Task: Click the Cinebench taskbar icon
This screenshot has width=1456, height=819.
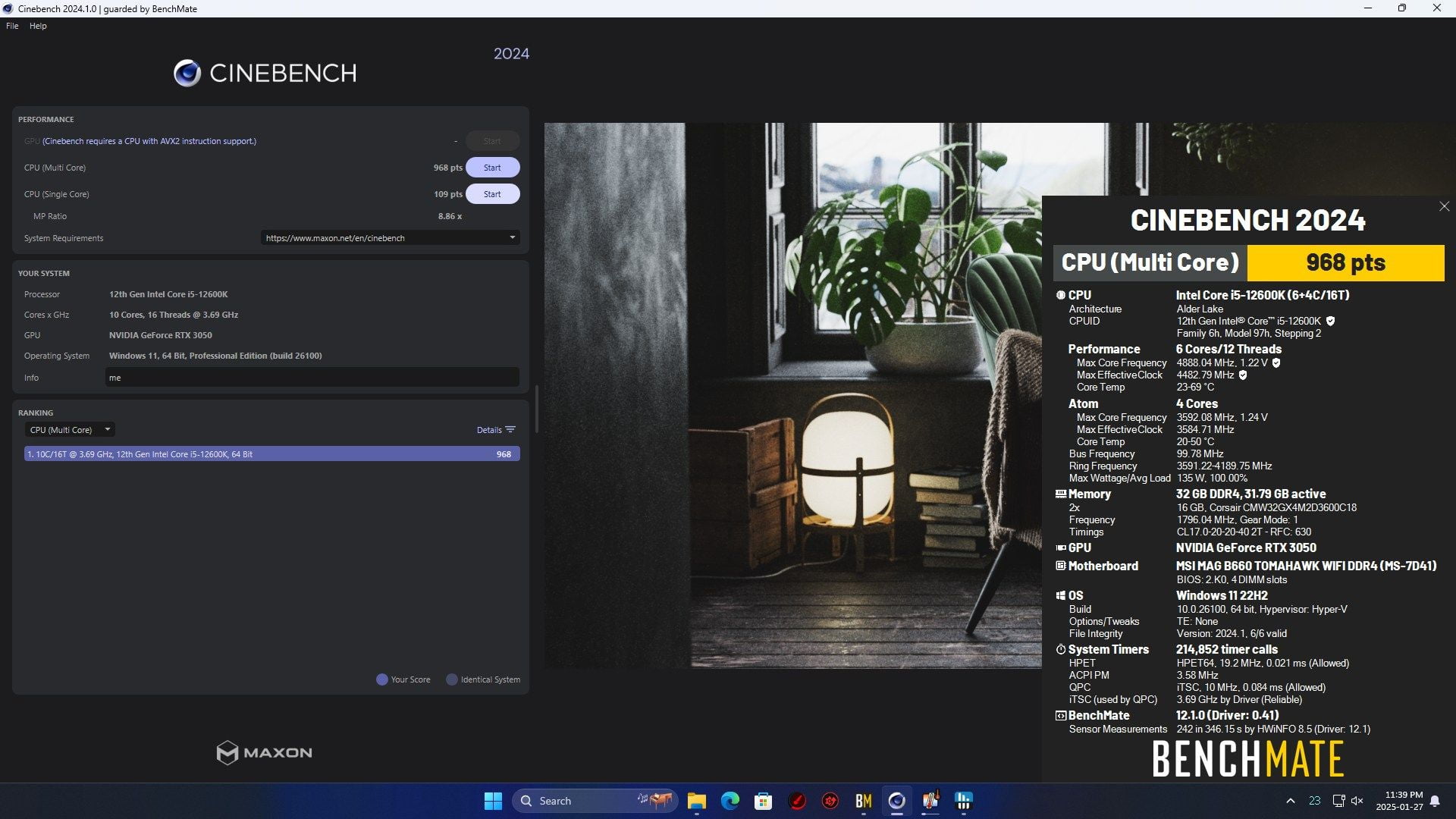Action: (x=896, y=801)
